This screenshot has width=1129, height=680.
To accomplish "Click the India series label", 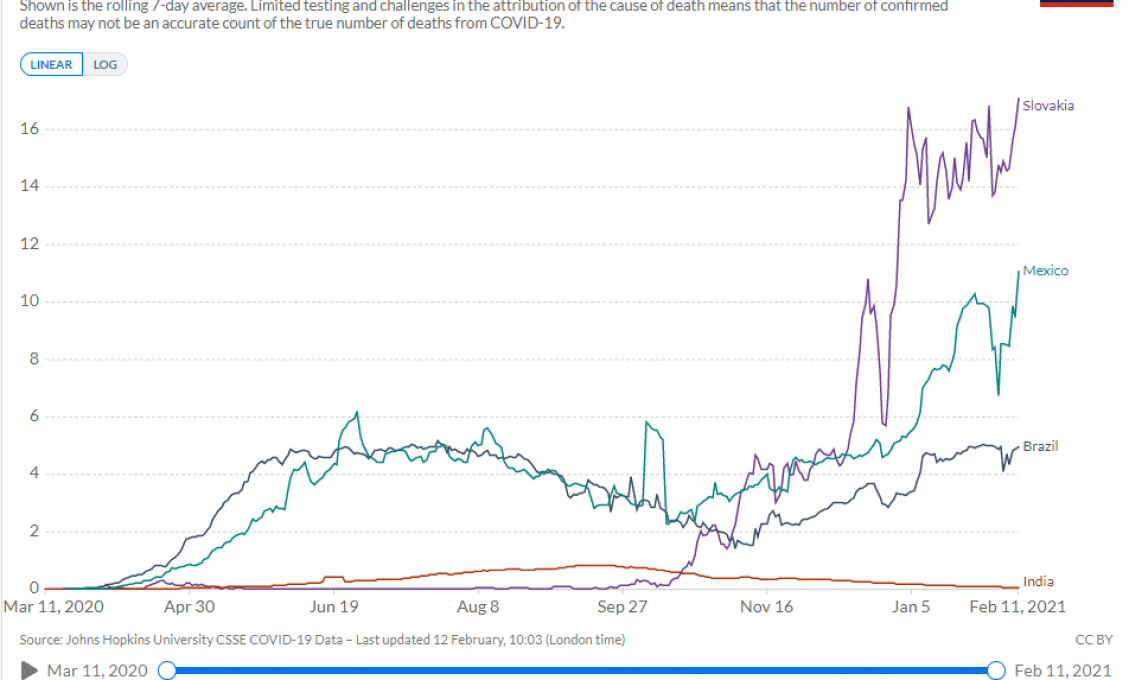I will click(1038, 582).
